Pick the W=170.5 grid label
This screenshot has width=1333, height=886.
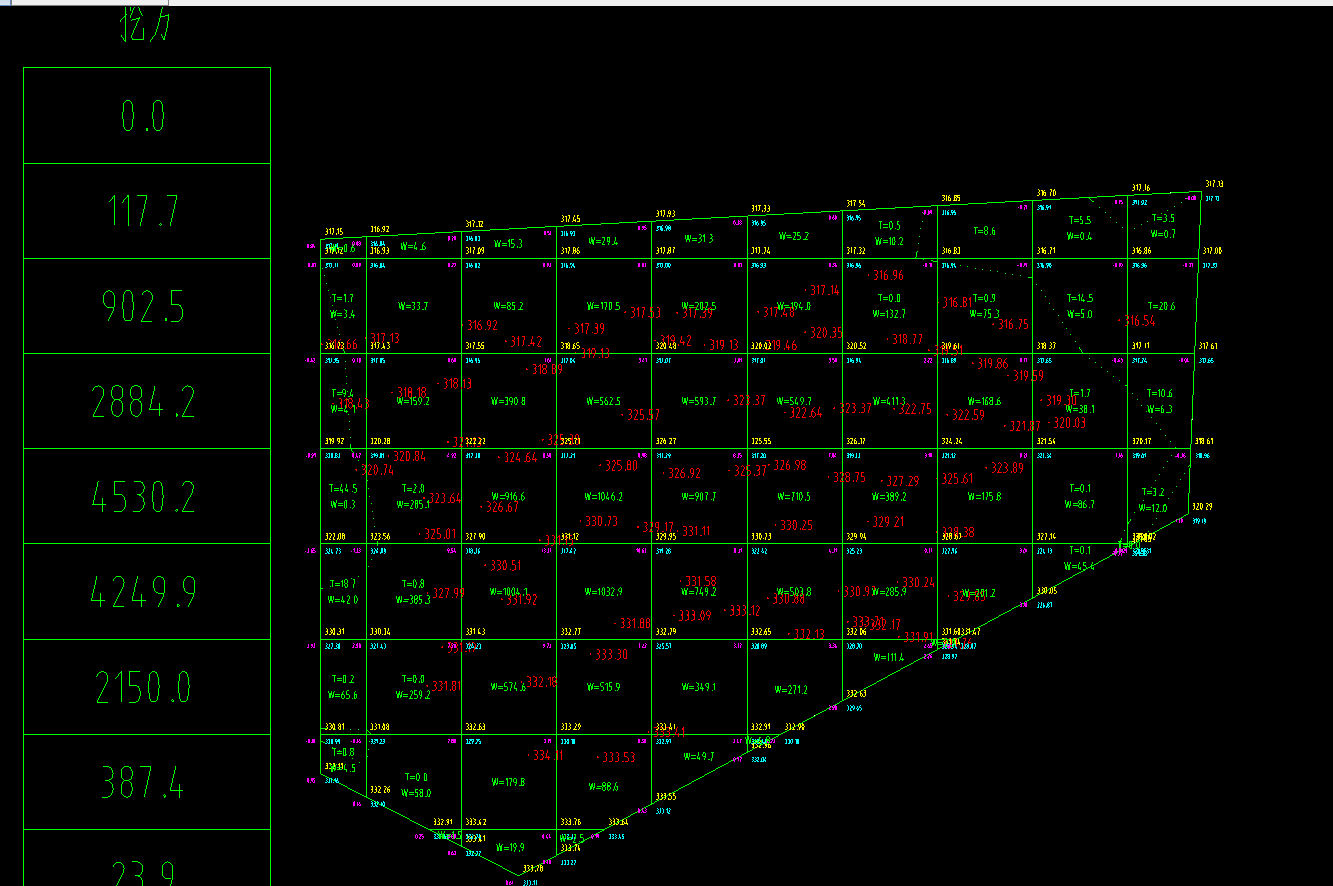603,306
